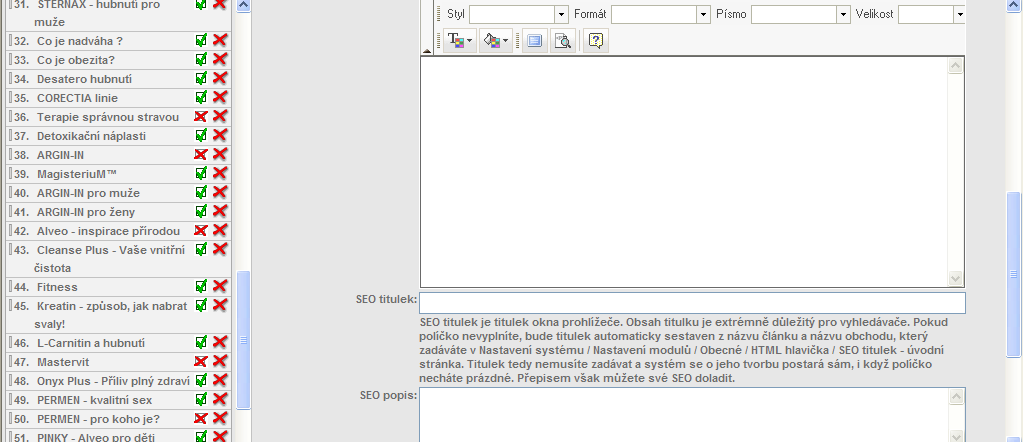Delete the 'Fitness' article

click(x=220, y=286)
